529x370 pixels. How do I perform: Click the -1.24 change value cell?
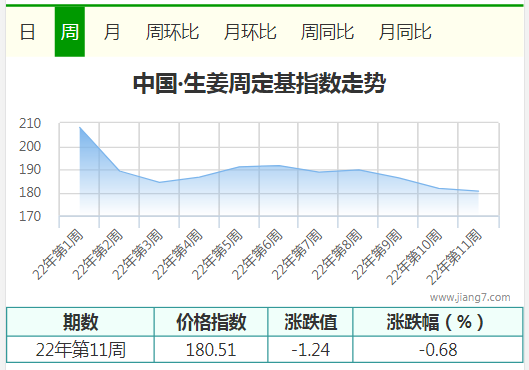point(310,349)
